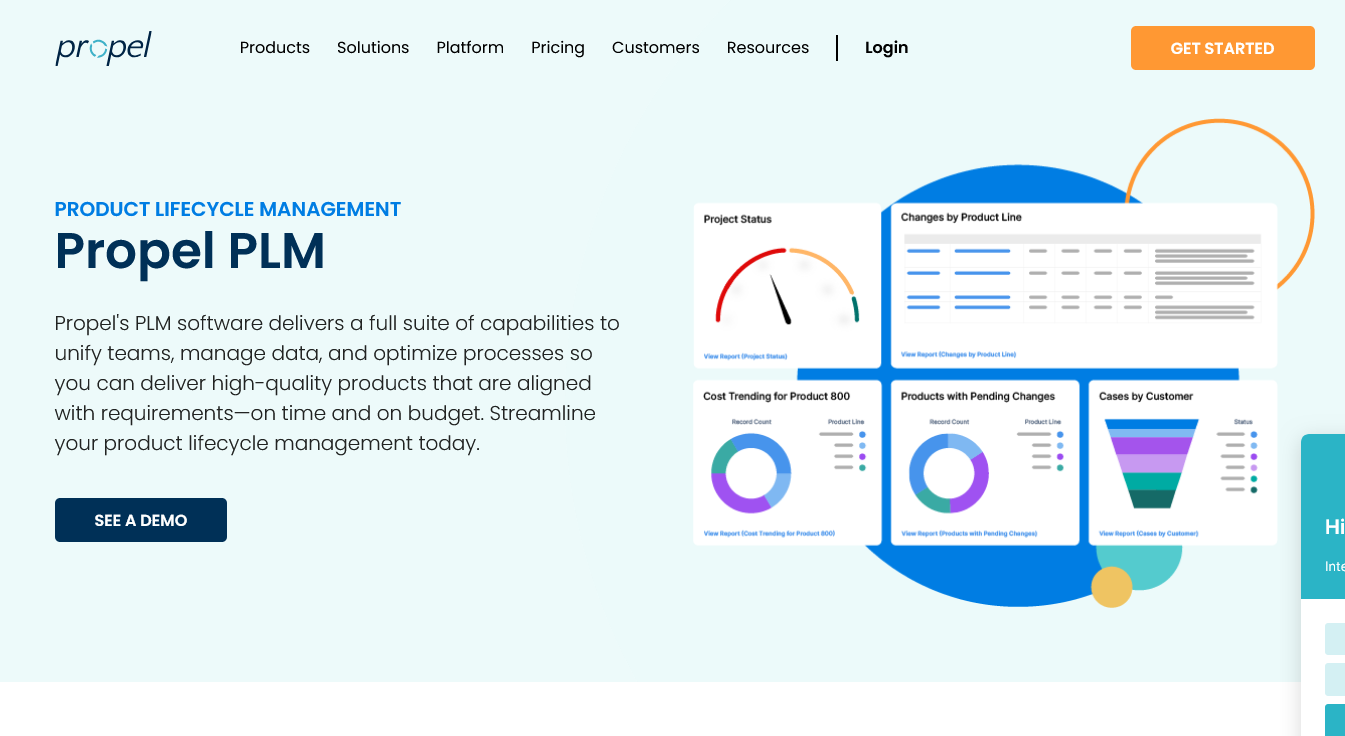The image size is (1345, 736).
Task: Open View Report for Cases by Customer
Action: click(1148, 534)
